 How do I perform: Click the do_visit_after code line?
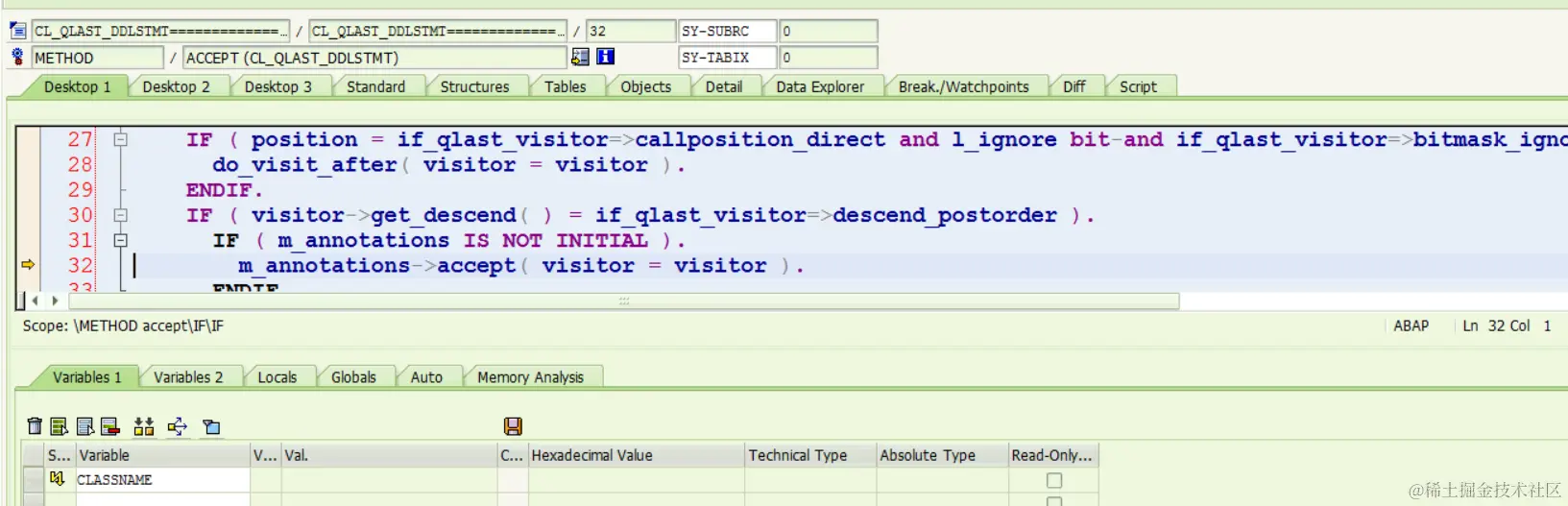point(449,164)
